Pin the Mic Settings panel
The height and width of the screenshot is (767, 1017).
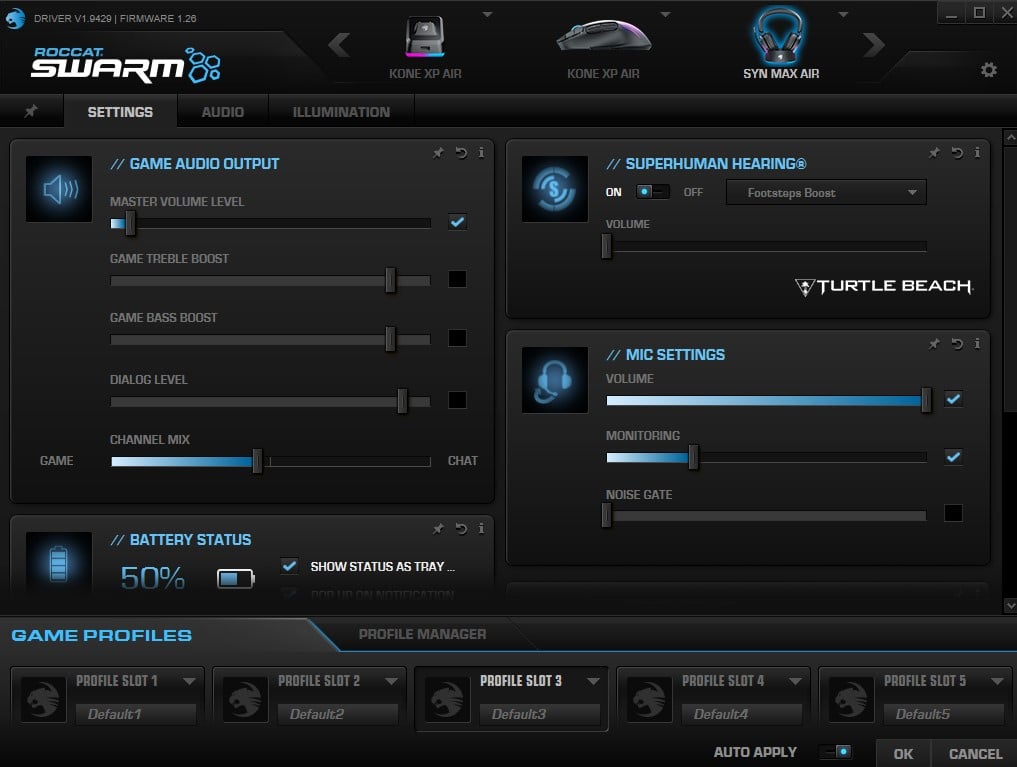pos(934,344)
